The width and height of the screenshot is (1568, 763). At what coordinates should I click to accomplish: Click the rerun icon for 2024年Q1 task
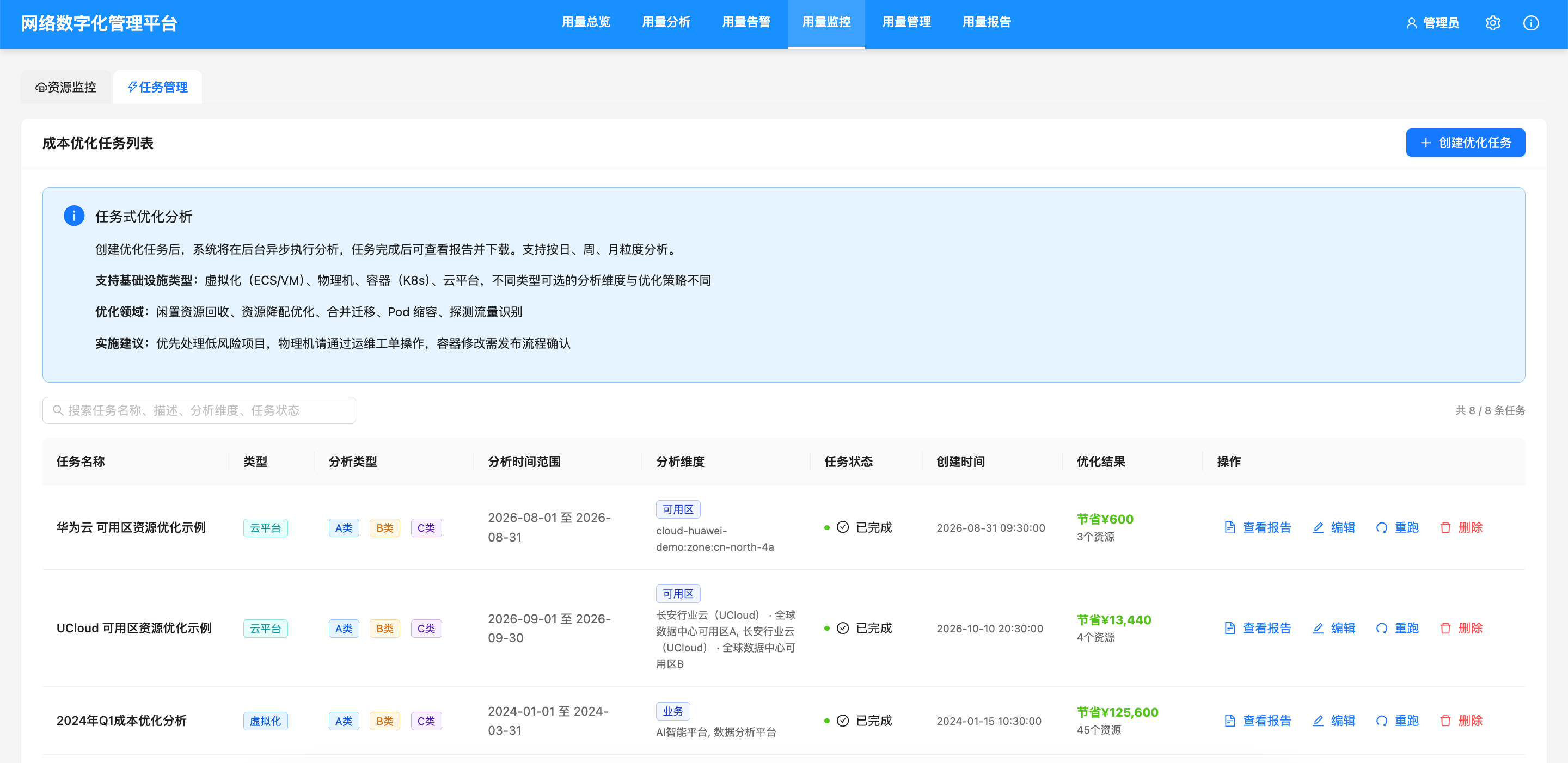[1382, 721]
